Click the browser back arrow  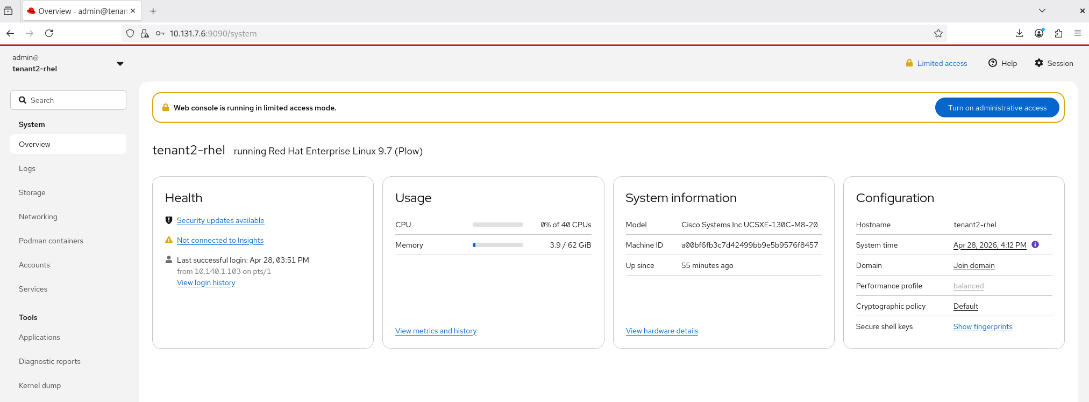pyautogui.click(x=10, y=33)
